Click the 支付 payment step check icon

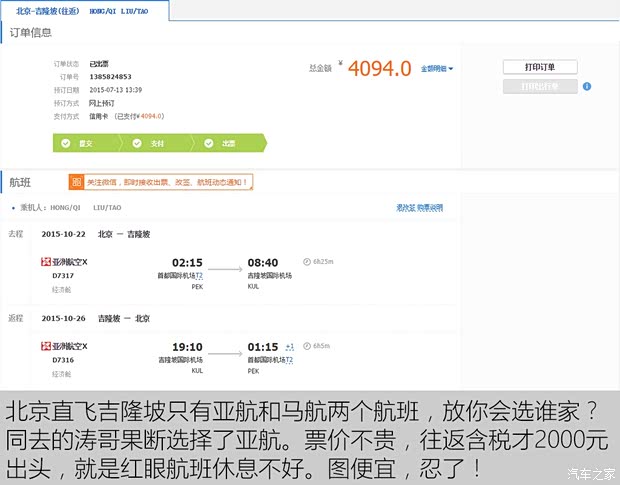(137, 143)
